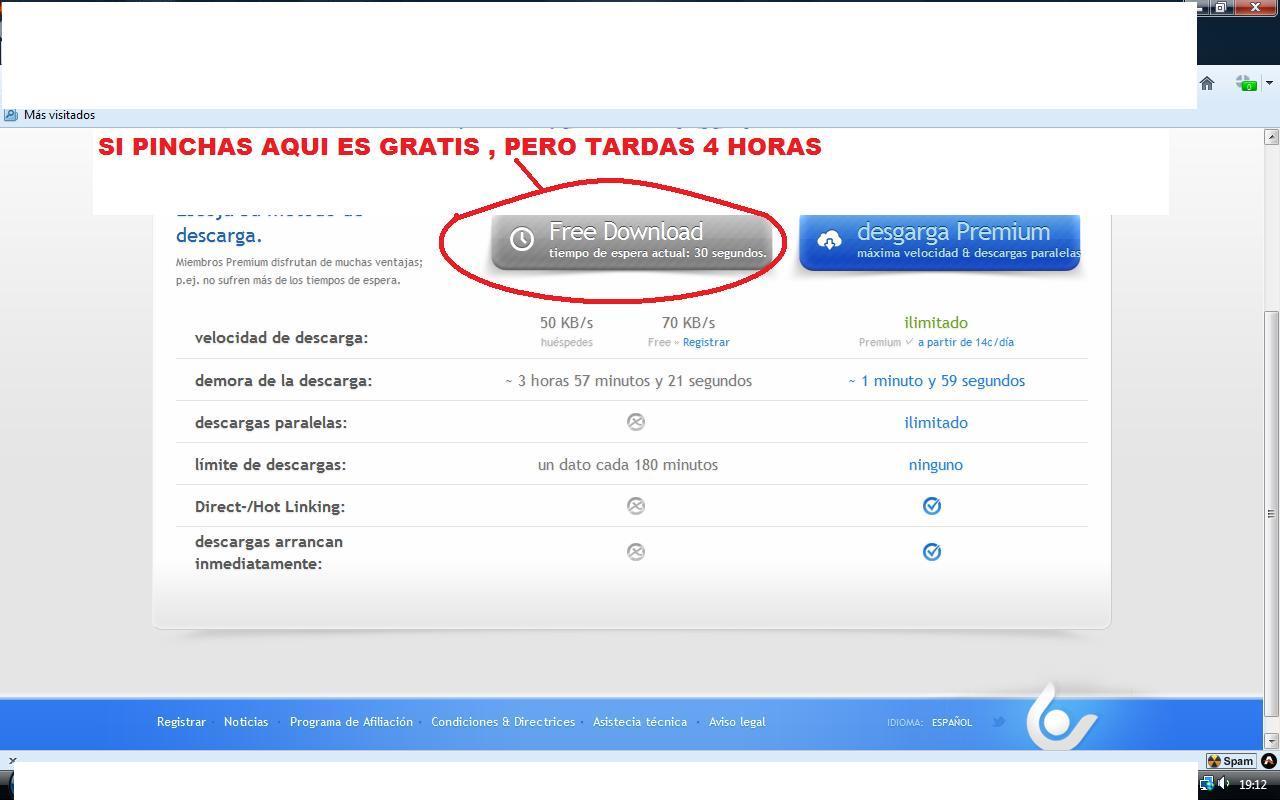Follow the 'a partir de 14c/día' link
This screenshot has height=800, width=1280.
point(965,342)
